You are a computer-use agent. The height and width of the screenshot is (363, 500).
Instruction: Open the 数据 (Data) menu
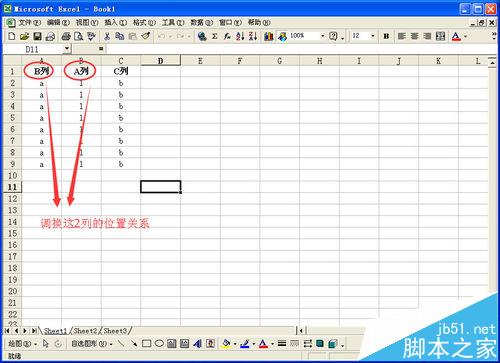(x=202, y=23)
